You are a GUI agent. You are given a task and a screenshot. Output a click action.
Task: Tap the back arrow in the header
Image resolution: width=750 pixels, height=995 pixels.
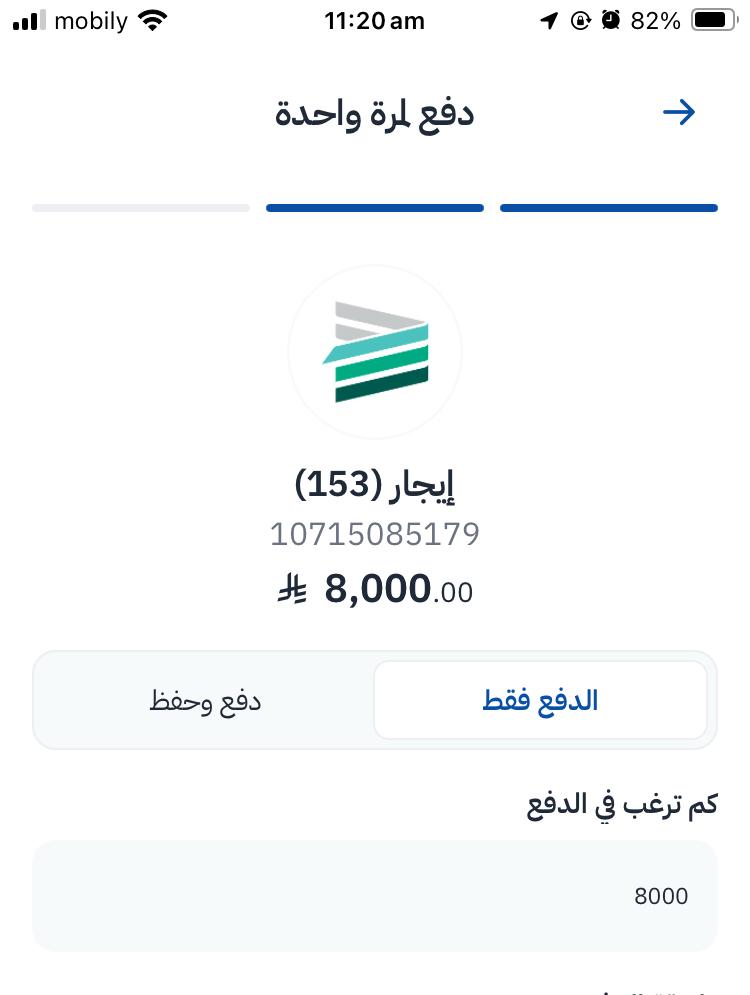[x=679, y=113]
